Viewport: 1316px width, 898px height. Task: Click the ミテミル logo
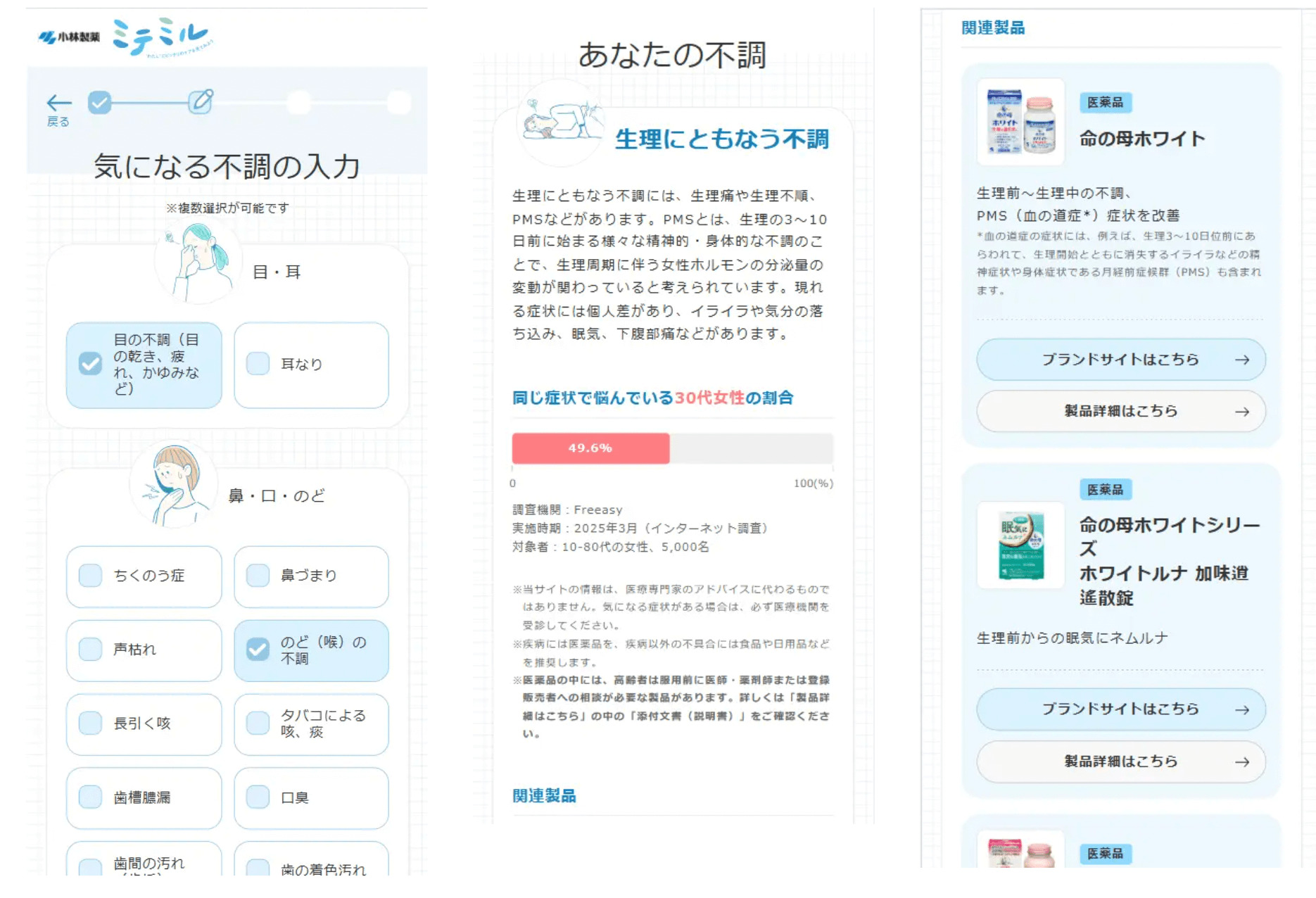coord(162,37)
